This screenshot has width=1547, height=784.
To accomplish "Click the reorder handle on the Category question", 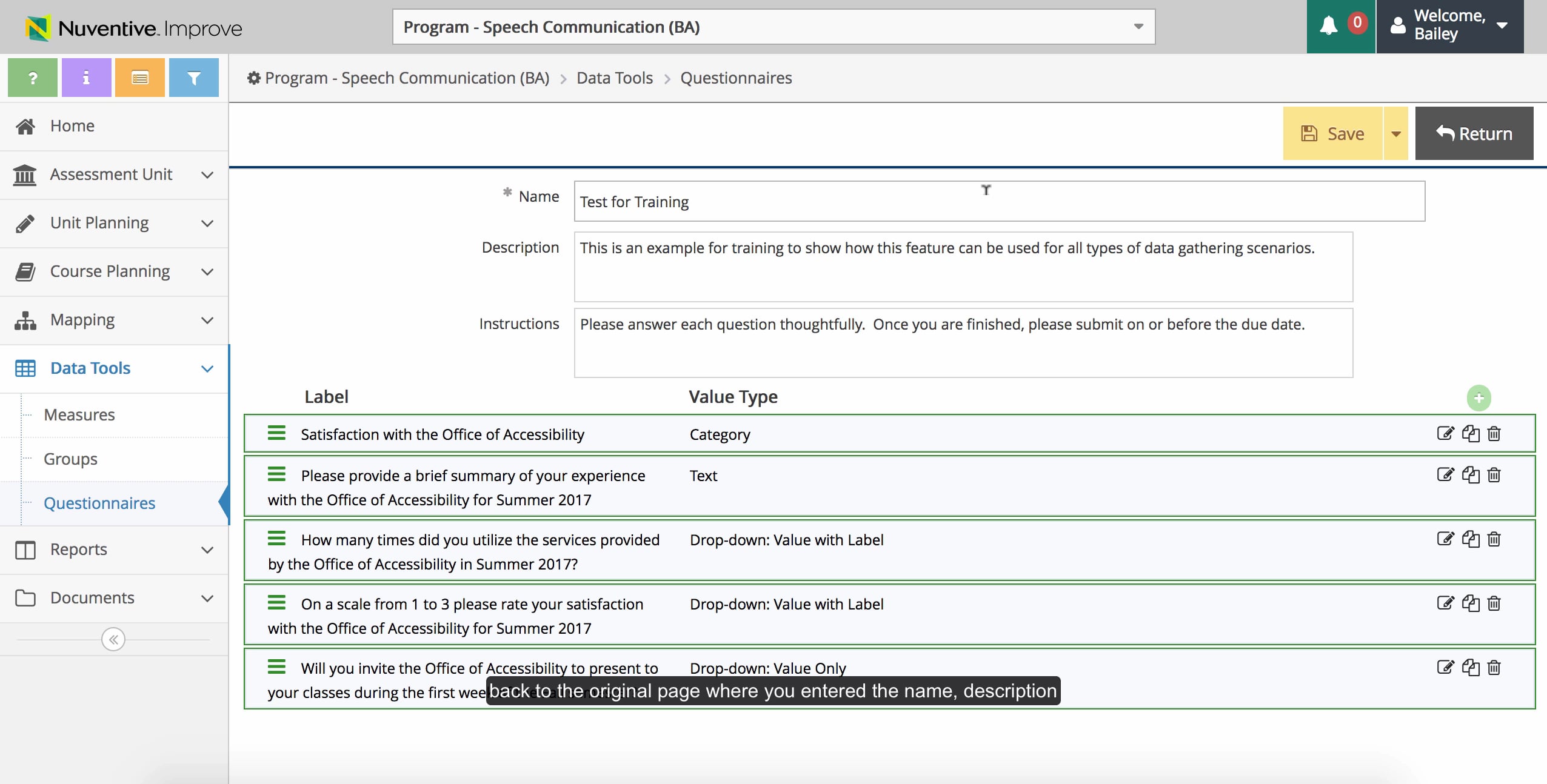I will tap(276, 433).
